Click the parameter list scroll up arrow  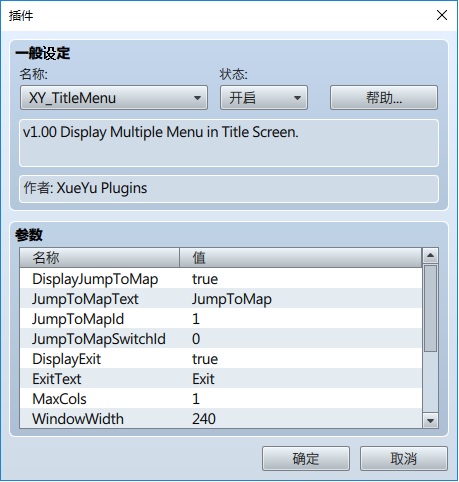point(430,256)
